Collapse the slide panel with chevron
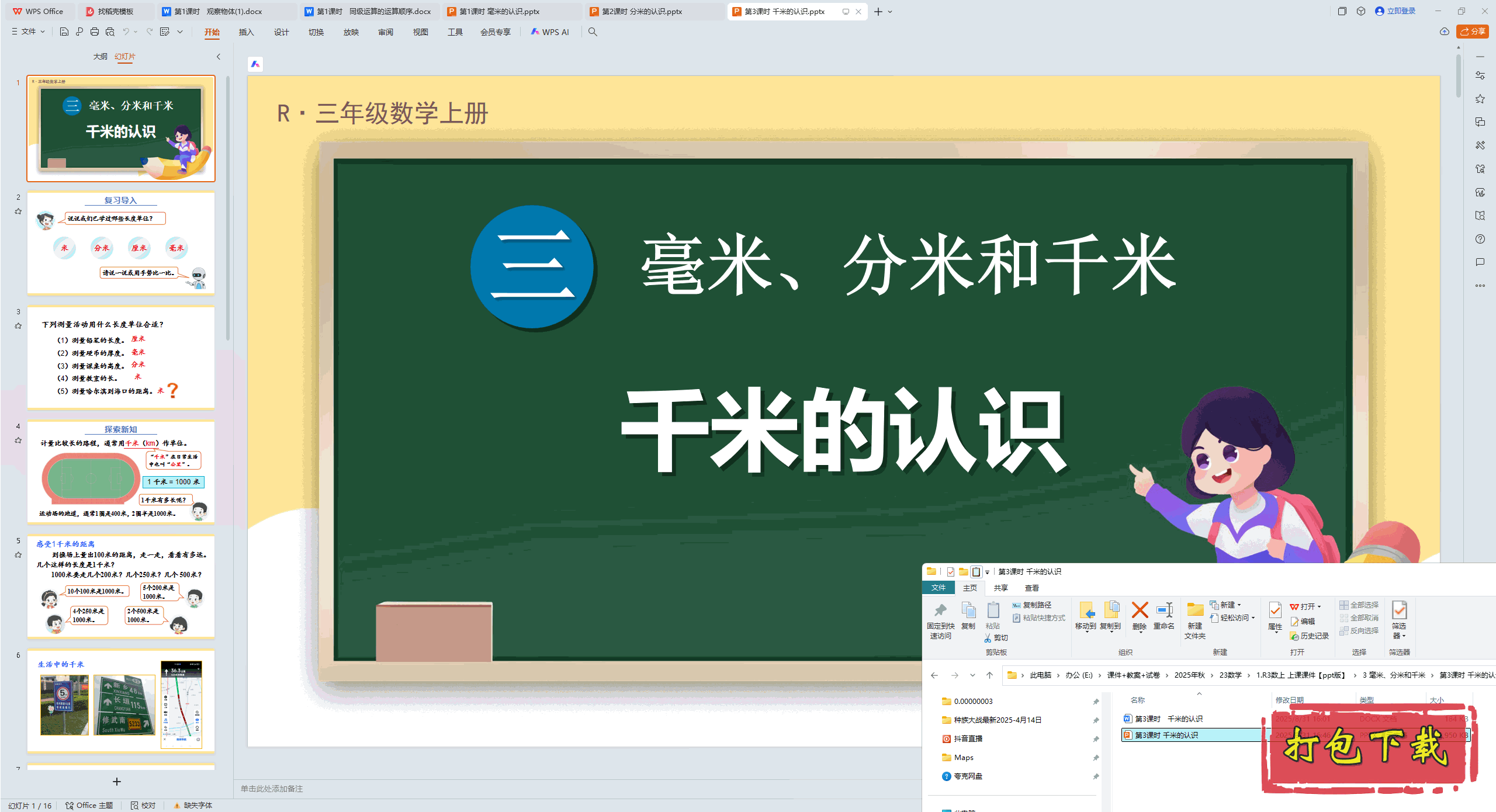This screenshot has width=1496, height=812. (x=219, y=57)
